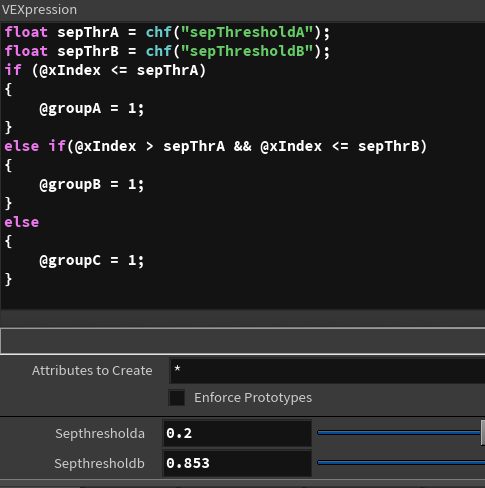485x488 pixels.
Task: Place cursor in the sepThresholdA chf line
Action: 167,32
